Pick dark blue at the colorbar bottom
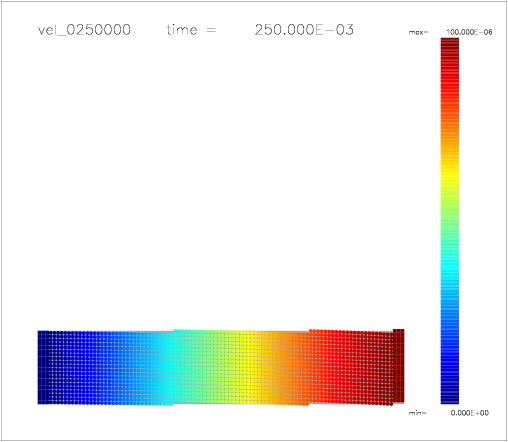 (x=450, y=395)
